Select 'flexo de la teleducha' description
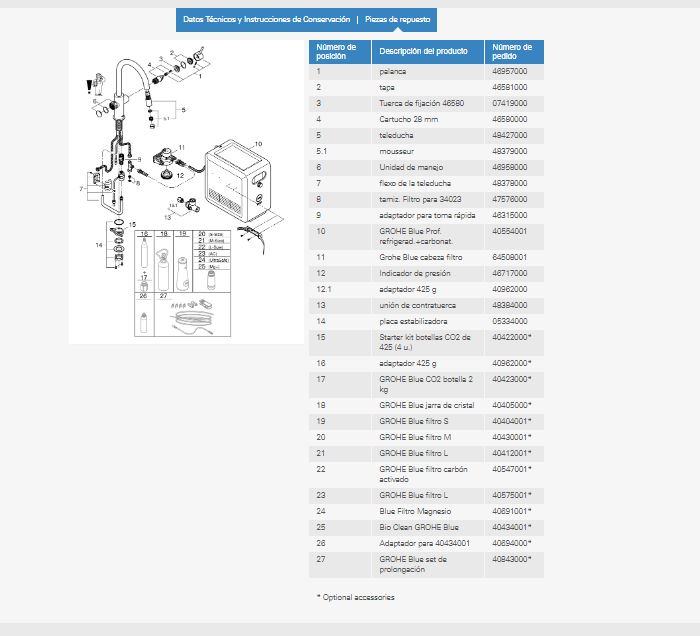This screenshot has width=700, height=636. coord(415,183)
